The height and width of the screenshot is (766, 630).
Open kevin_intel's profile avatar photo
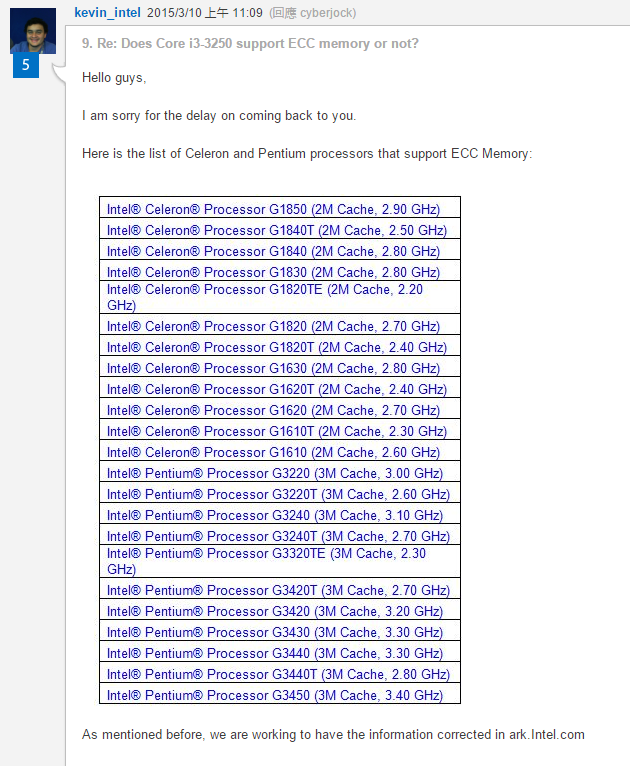[x=33, y=31]
